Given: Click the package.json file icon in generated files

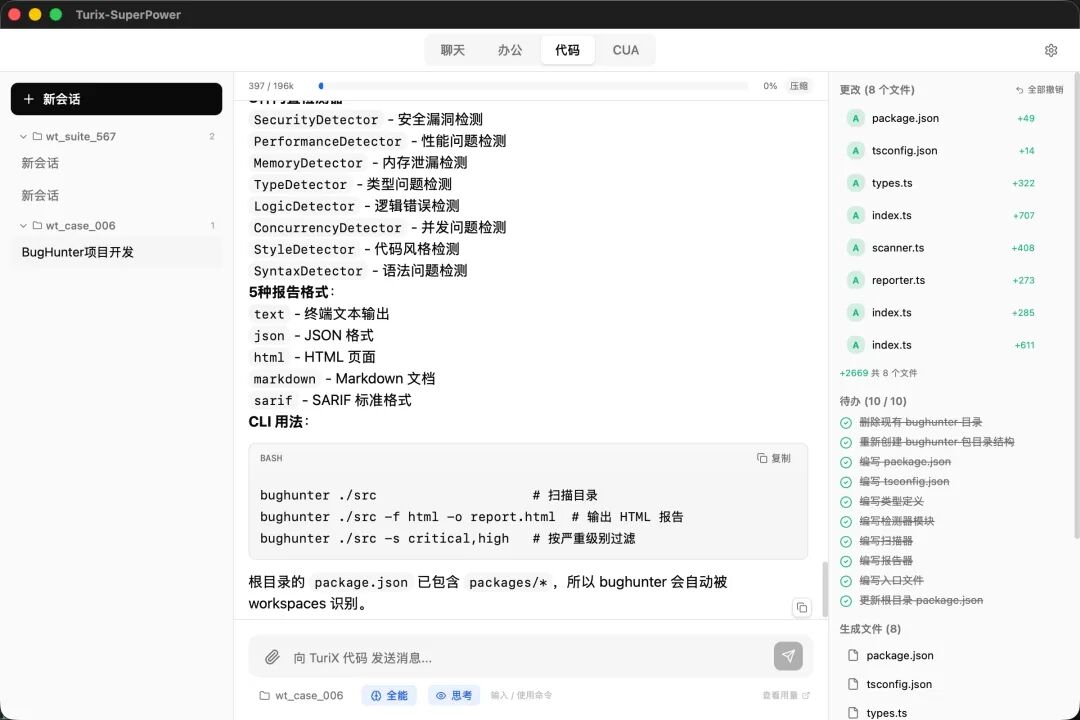Looking at the screenshot, I should coord(853,656).
